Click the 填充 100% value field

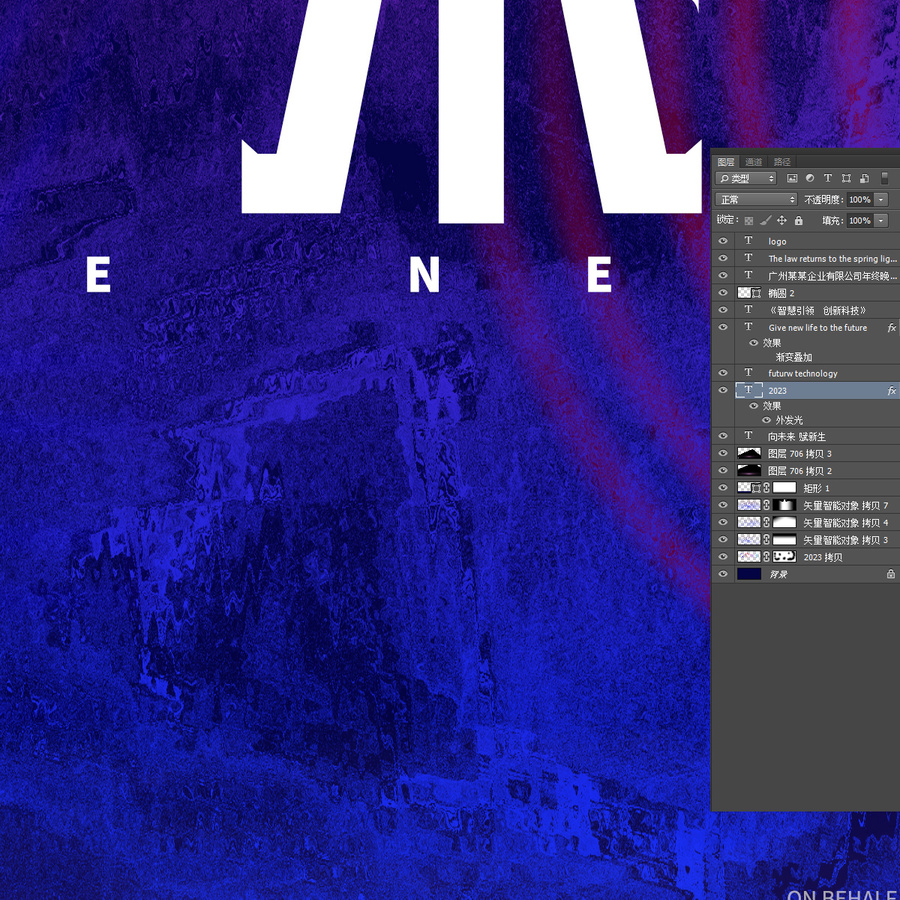[860, 220]
